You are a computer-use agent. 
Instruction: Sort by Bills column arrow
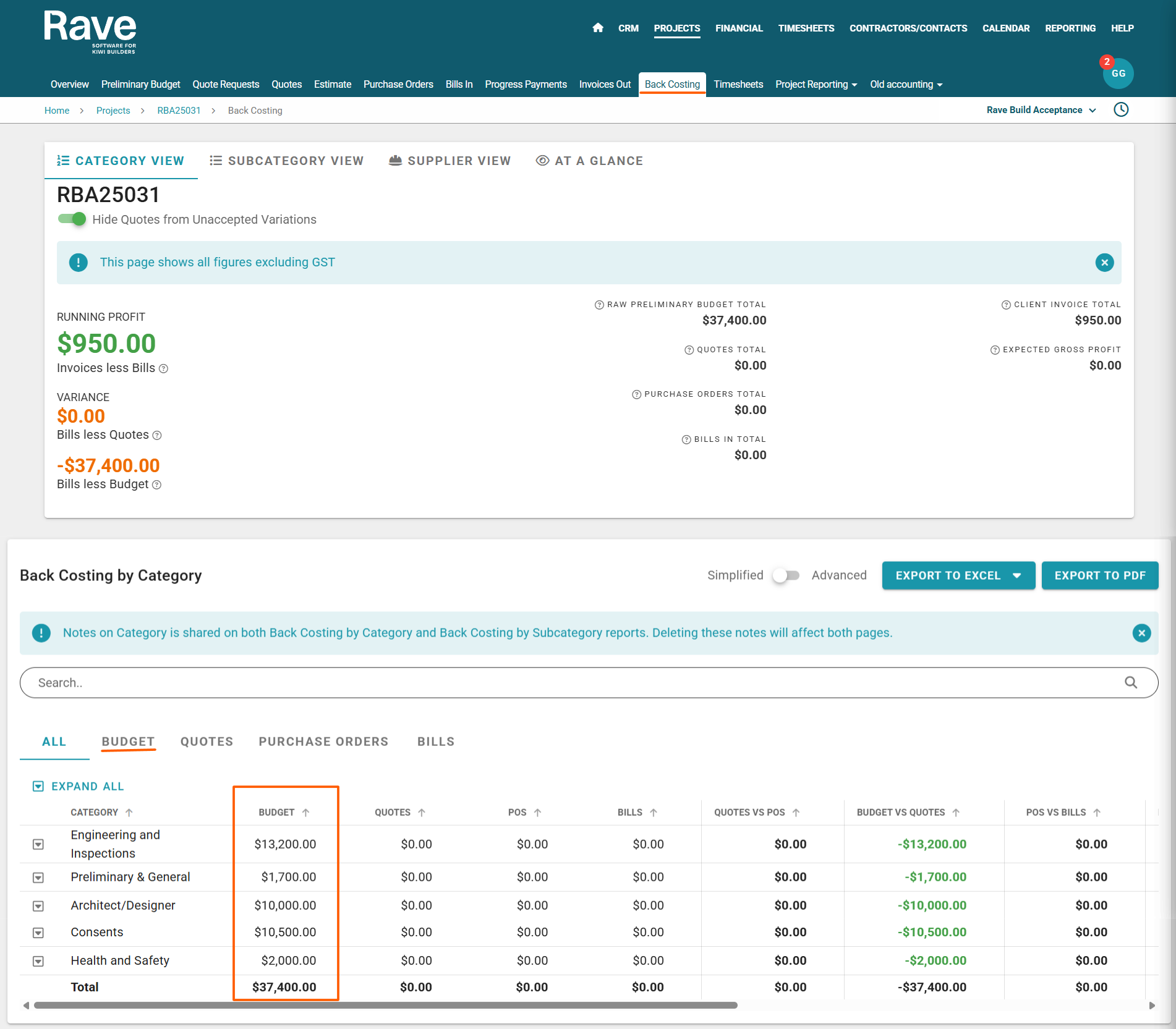pyautogui.click(x=654, y=813)
